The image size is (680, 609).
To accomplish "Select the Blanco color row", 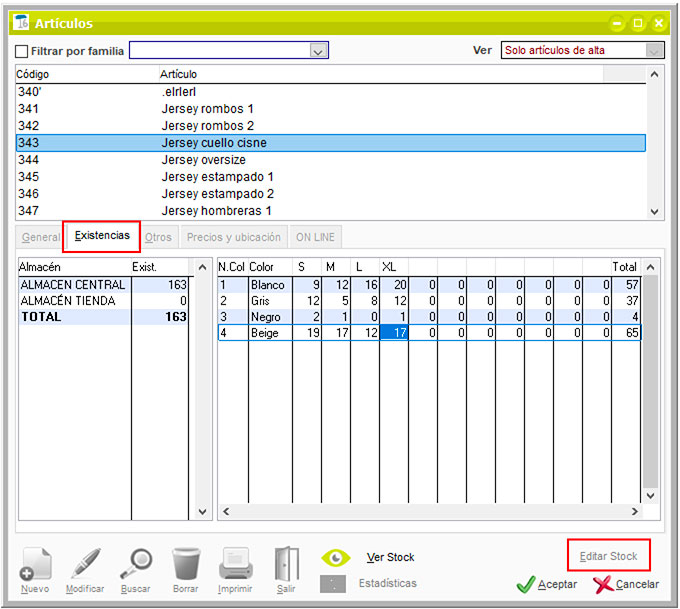I will point(429,285).
